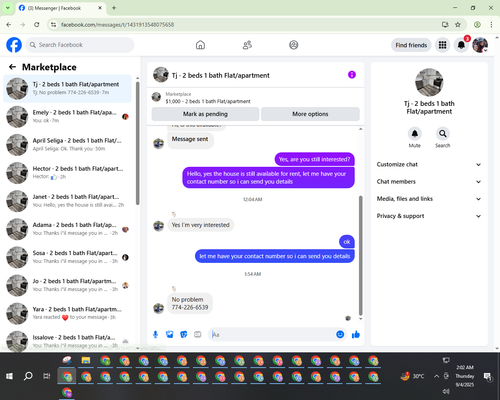The height and width of the screenshot is (400, 500).
Task: Show hidden system tray icons
Action: click(x=436, y=376)
